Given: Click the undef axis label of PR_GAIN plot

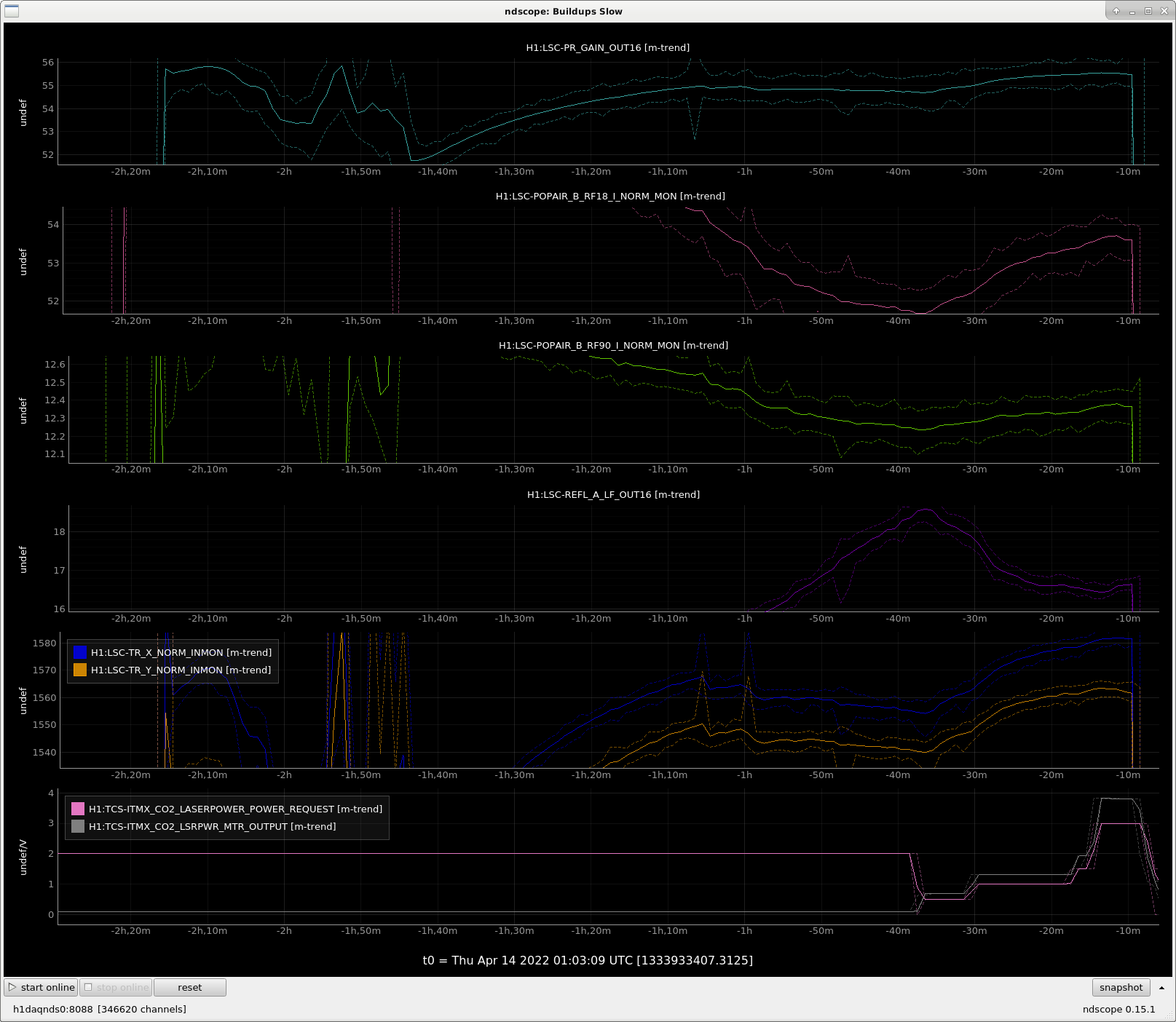Looking at the screenshot, I should [23, 112].
